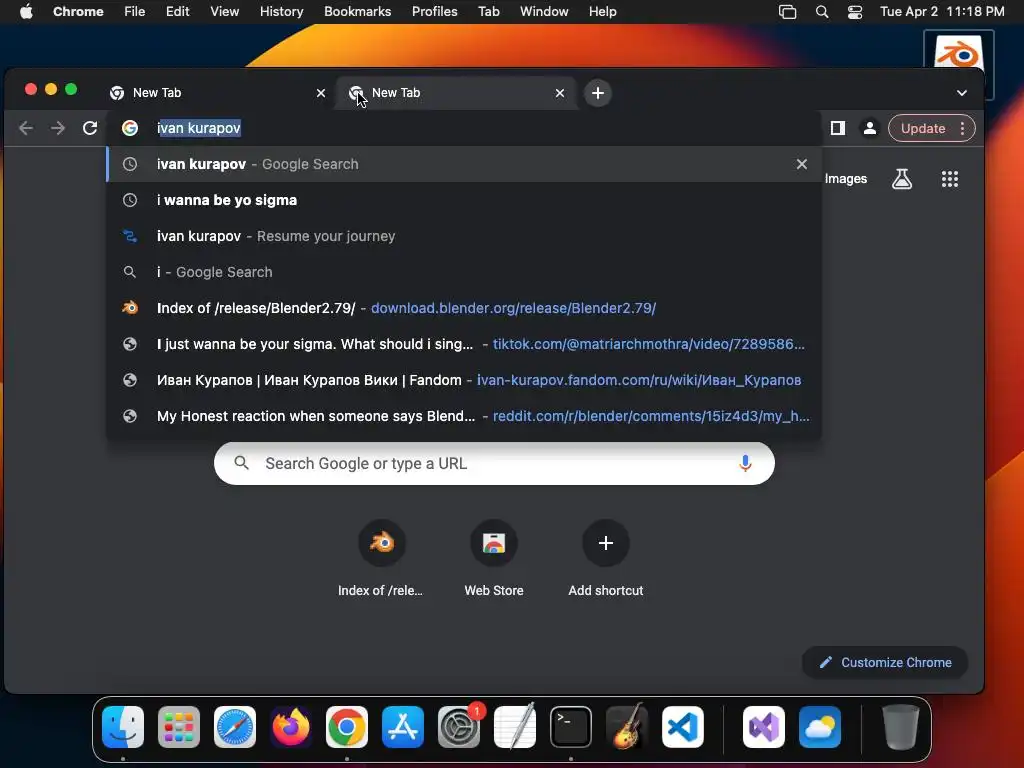Open the Blender file icon on desktop

point(959,52)
